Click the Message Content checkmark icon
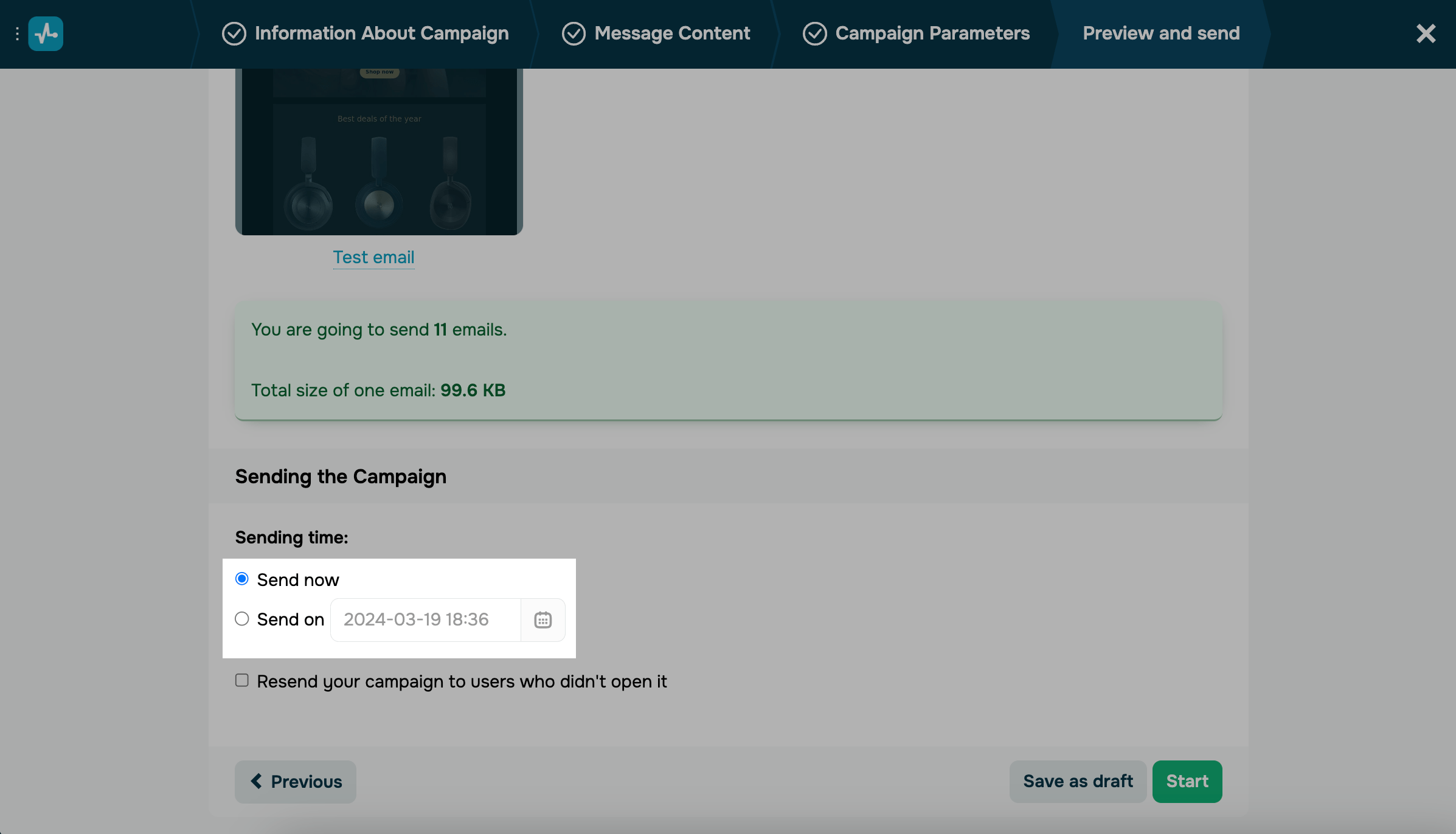 coord(574,33)
